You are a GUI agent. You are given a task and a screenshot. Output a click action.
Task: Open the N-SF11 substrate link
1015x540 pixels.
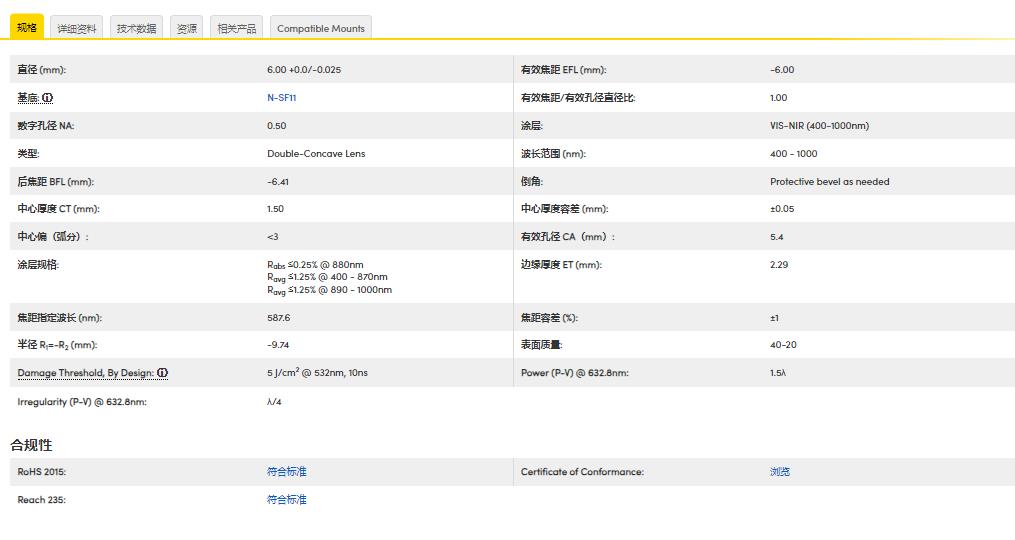[x=281, y=98]
